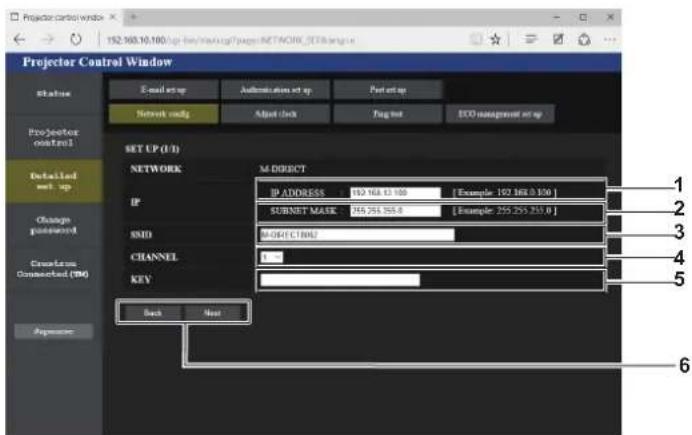The height and width of the screenshot is (435, 692).
Task: Click the subnet mask example text
Action: [x=504, y=211]
